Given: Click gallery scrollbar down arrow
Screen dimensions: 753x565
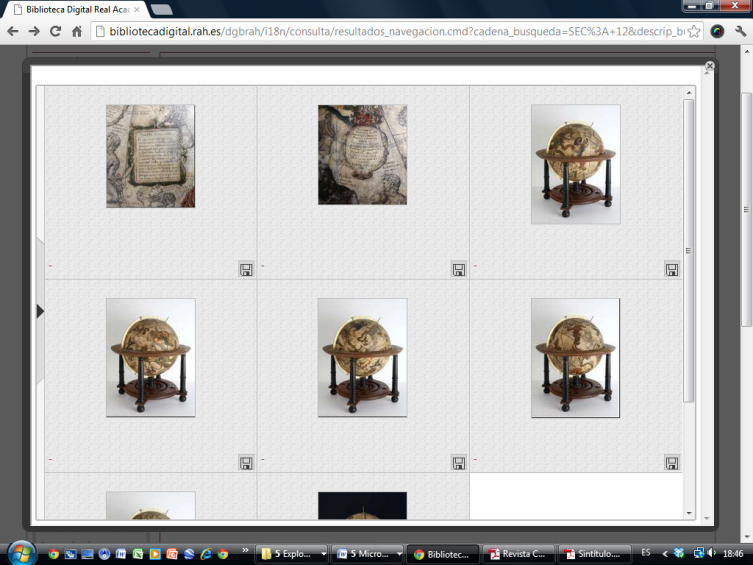Looking at the screenshot, I should tap(689, 513).
